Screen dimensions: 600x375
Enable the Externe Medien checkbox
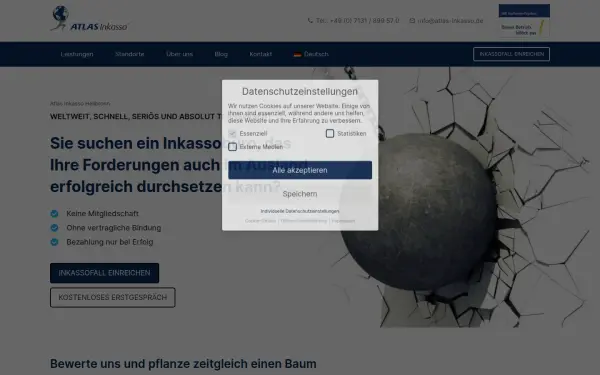point(232,147)
